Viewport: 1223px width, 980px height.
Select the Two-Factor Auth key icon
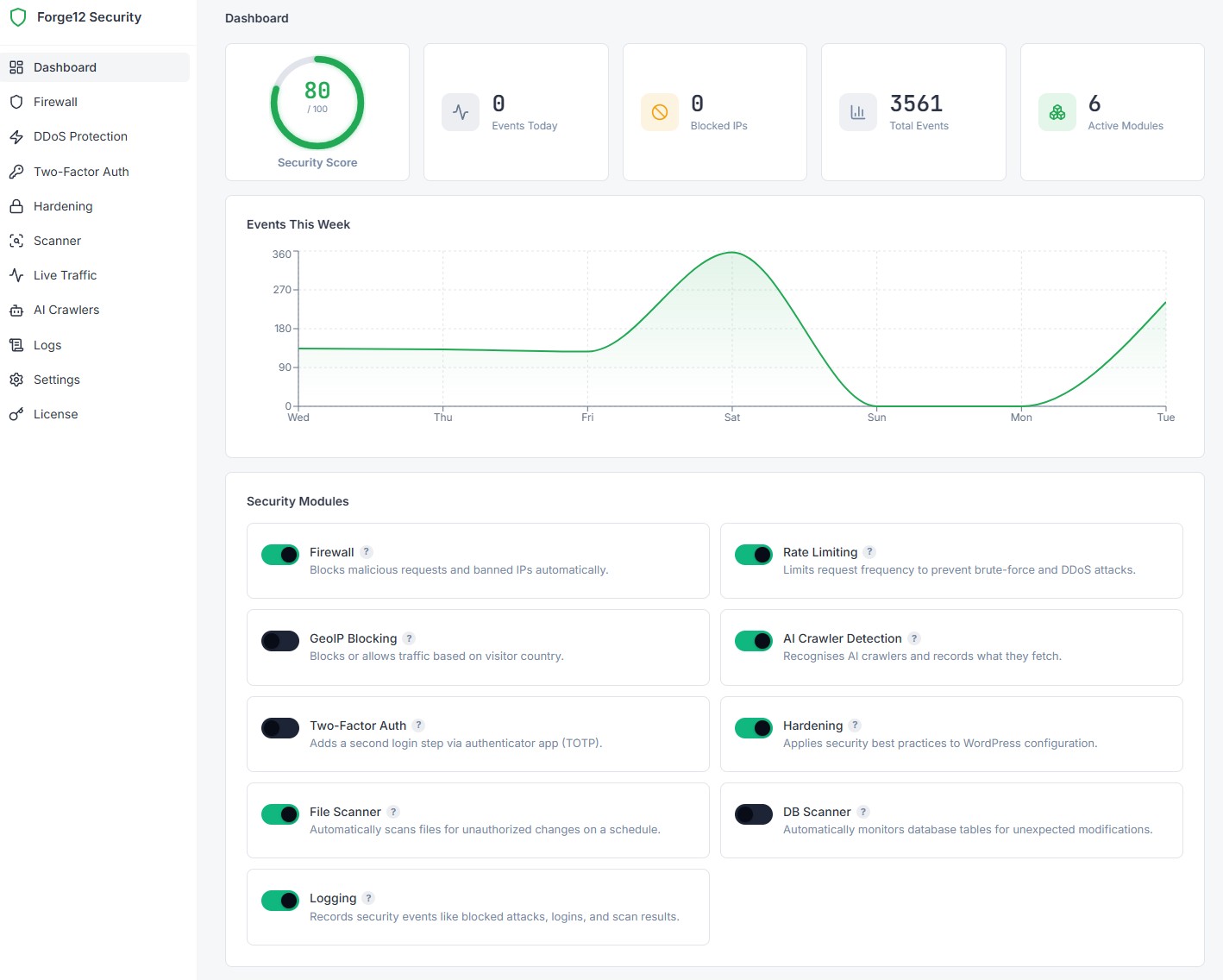click(x=16, y=172)
